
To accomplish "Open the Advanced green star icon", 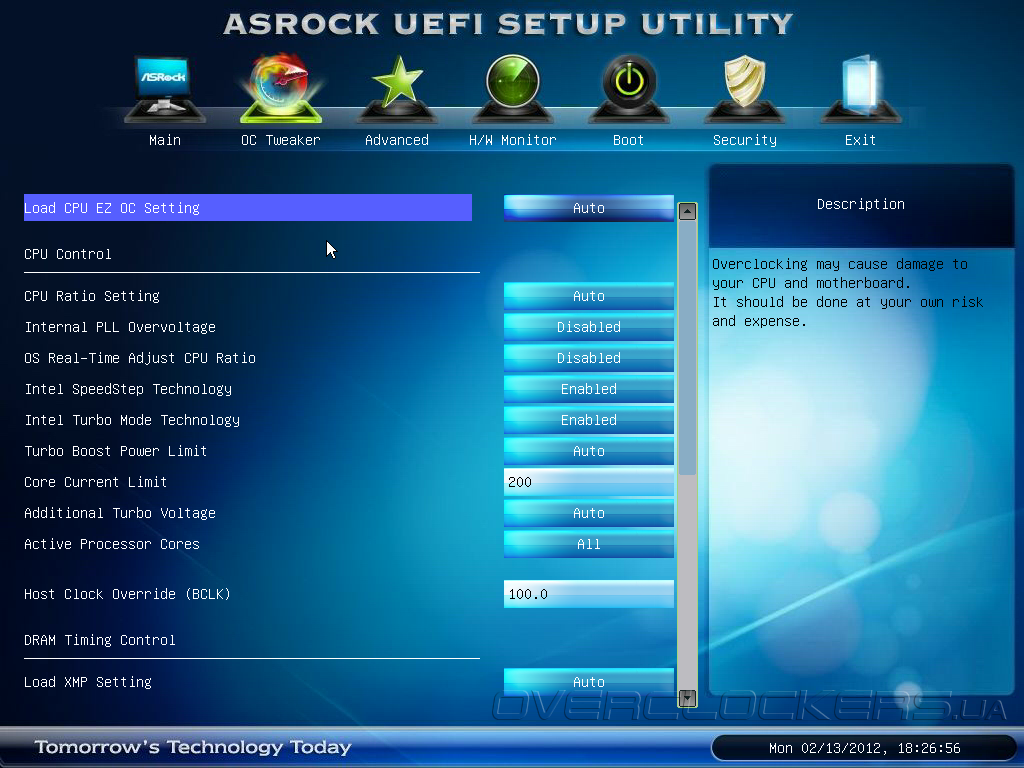I will click(397, 89).
